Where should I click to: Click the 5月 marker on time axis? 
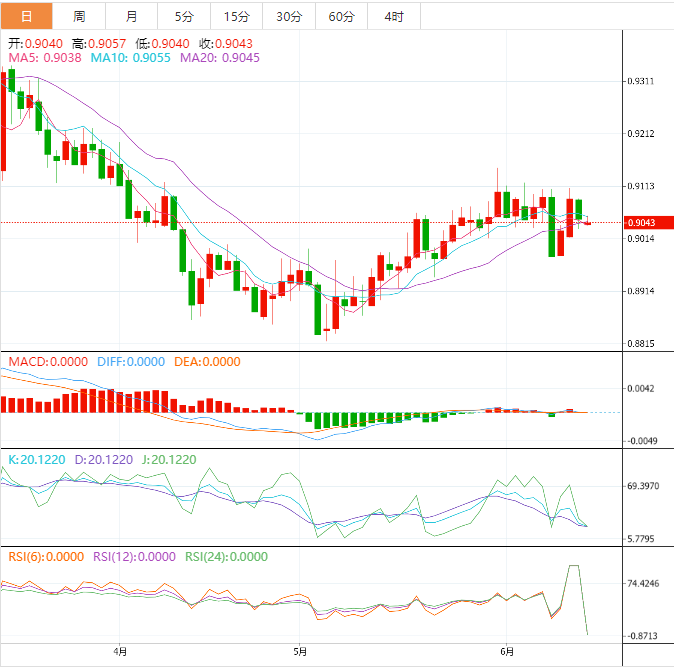tap(299, 652)
